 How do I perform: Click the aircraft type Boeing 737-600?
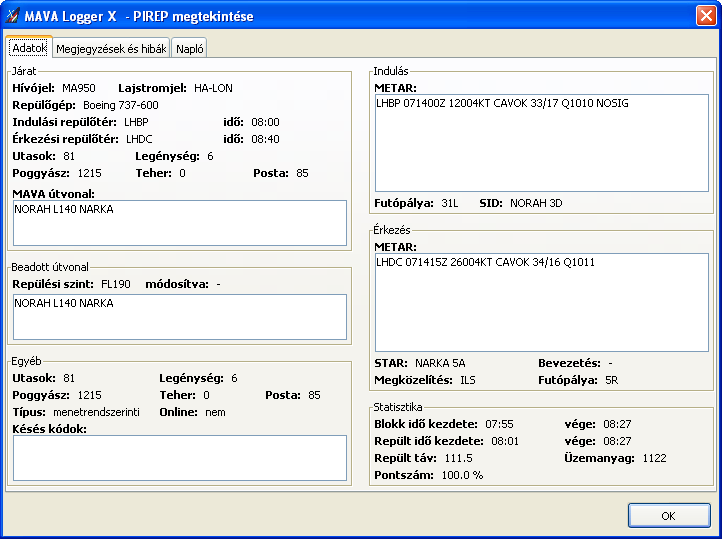[121, 105]
